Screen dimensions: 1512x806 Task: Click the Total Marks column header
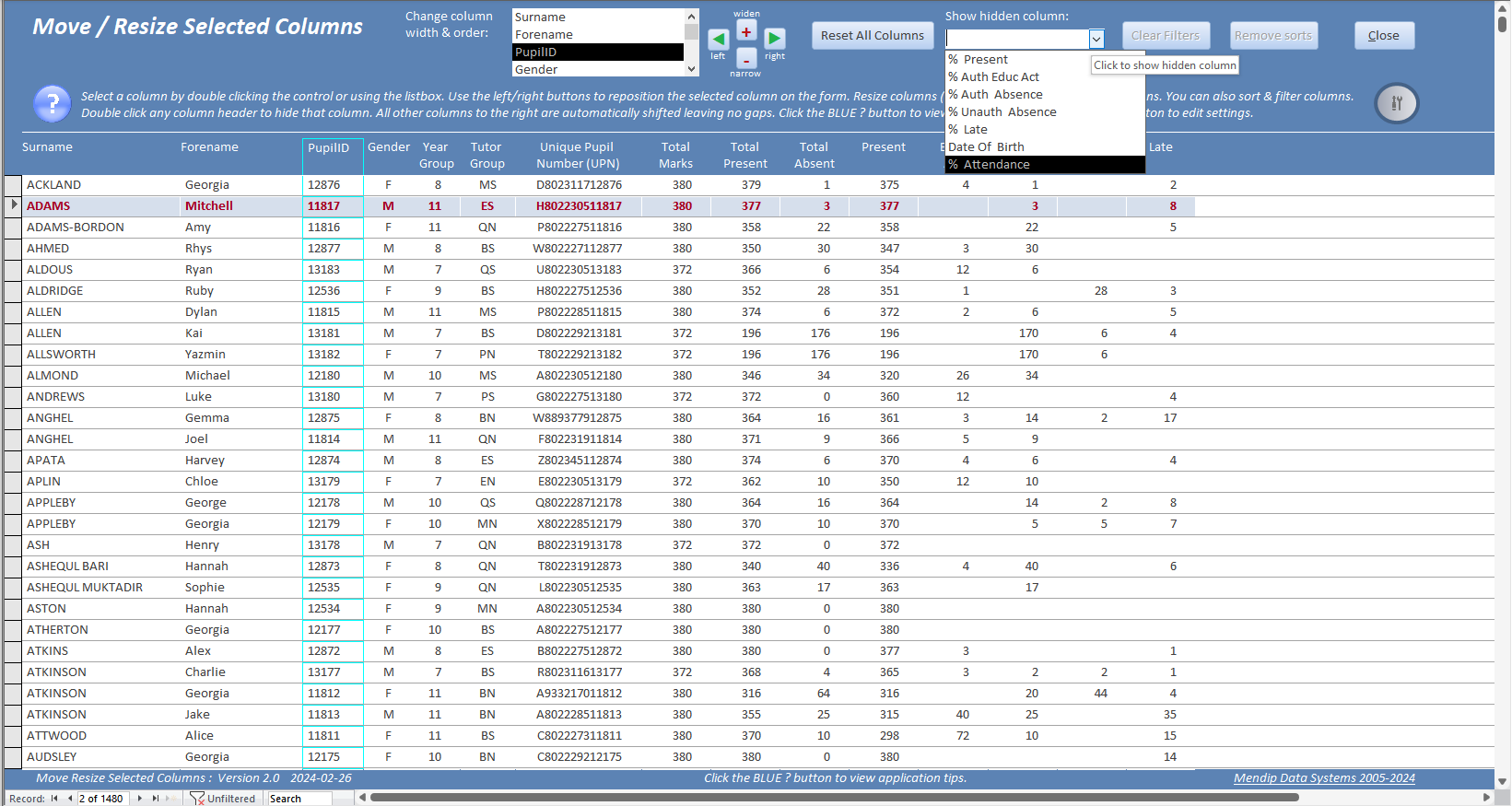[675, 156]
